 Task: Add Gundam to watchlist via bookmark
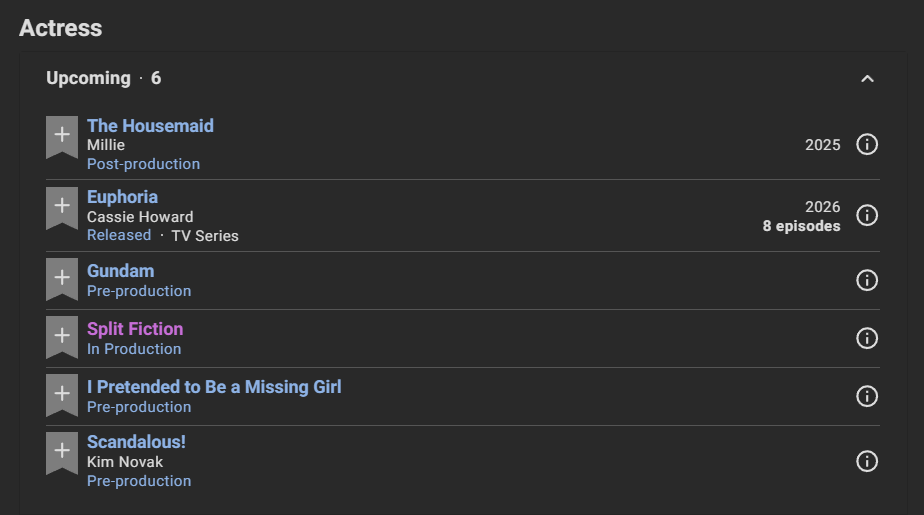click(62, 279)
